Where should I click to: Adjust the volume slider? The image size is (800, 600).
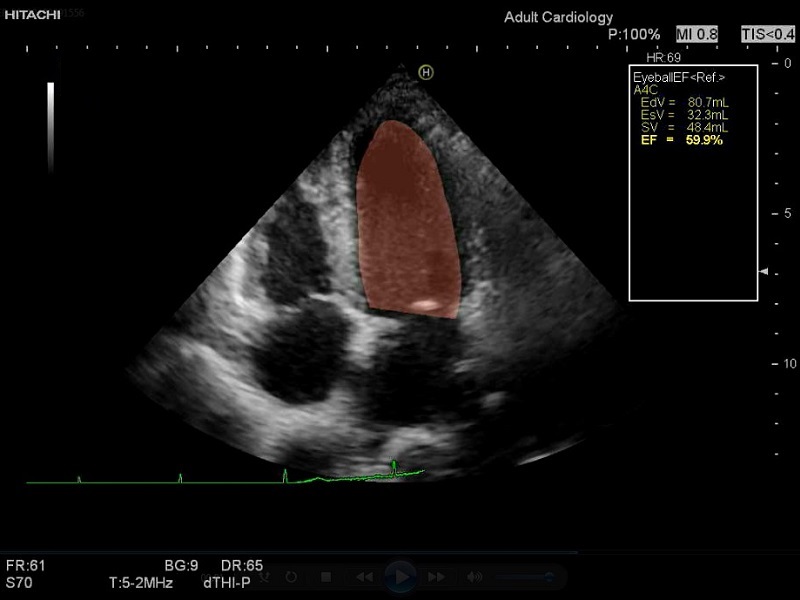[x=520, y=577]
